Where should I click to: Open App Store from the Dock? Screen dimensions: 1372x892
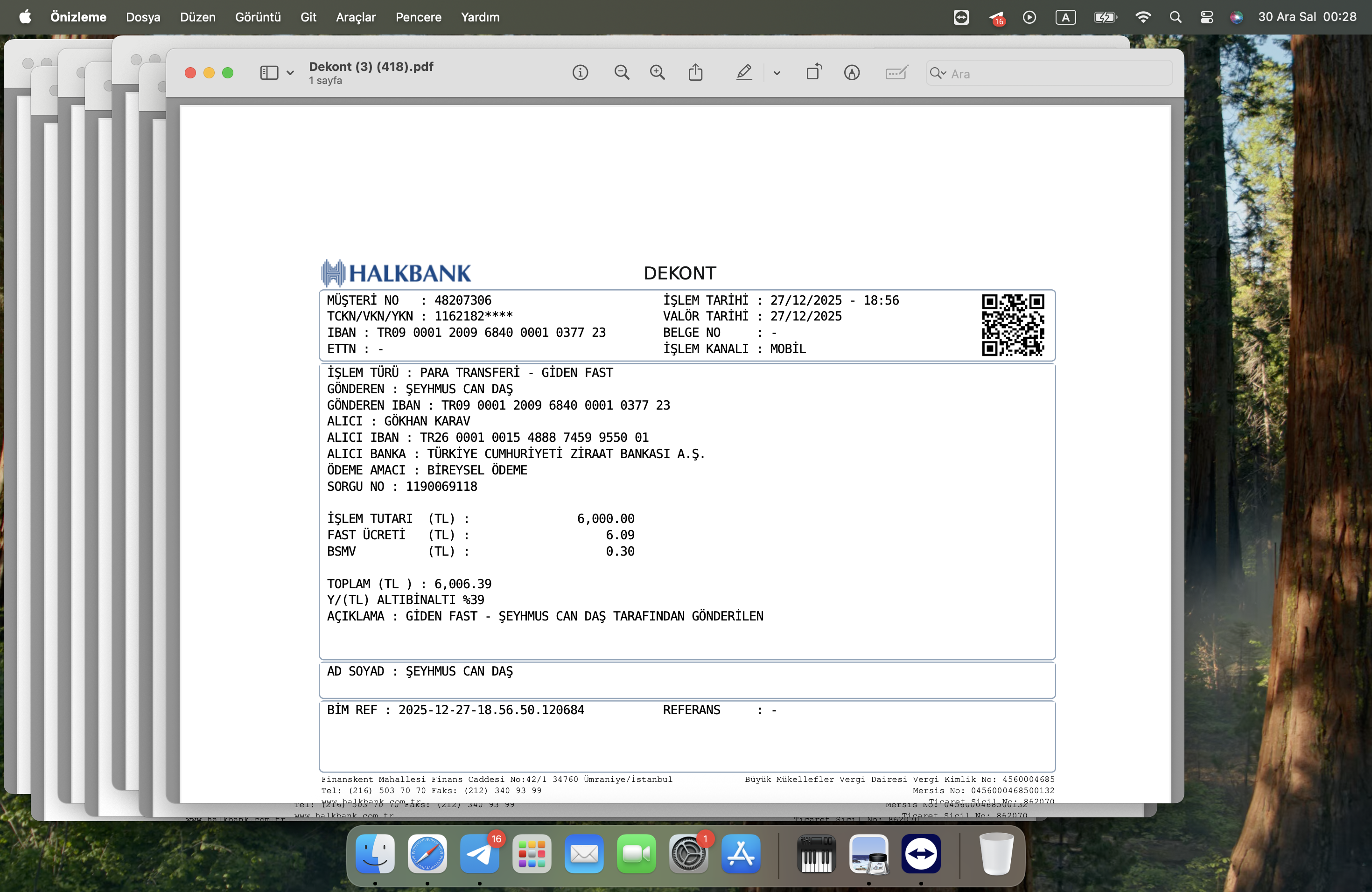pyautogui.click(x=741, y=854)
